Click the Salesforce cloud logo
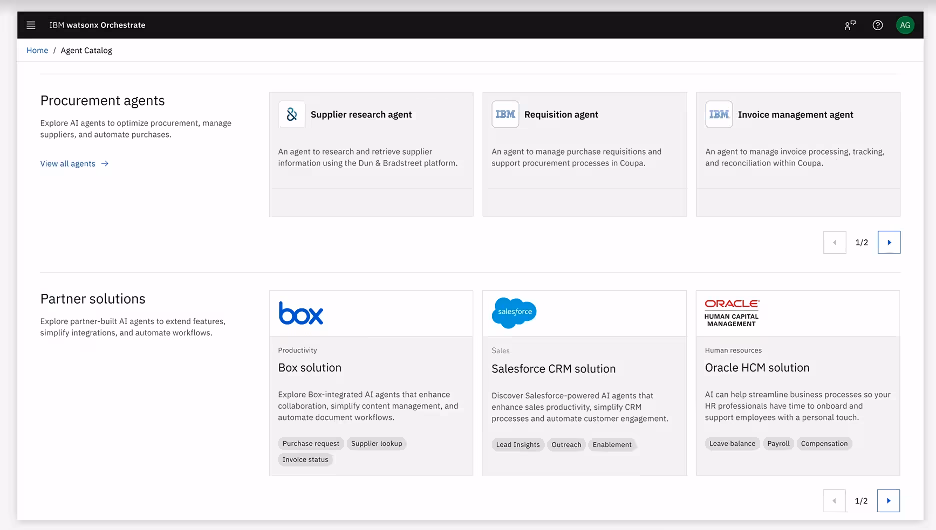 click(514, 313)
